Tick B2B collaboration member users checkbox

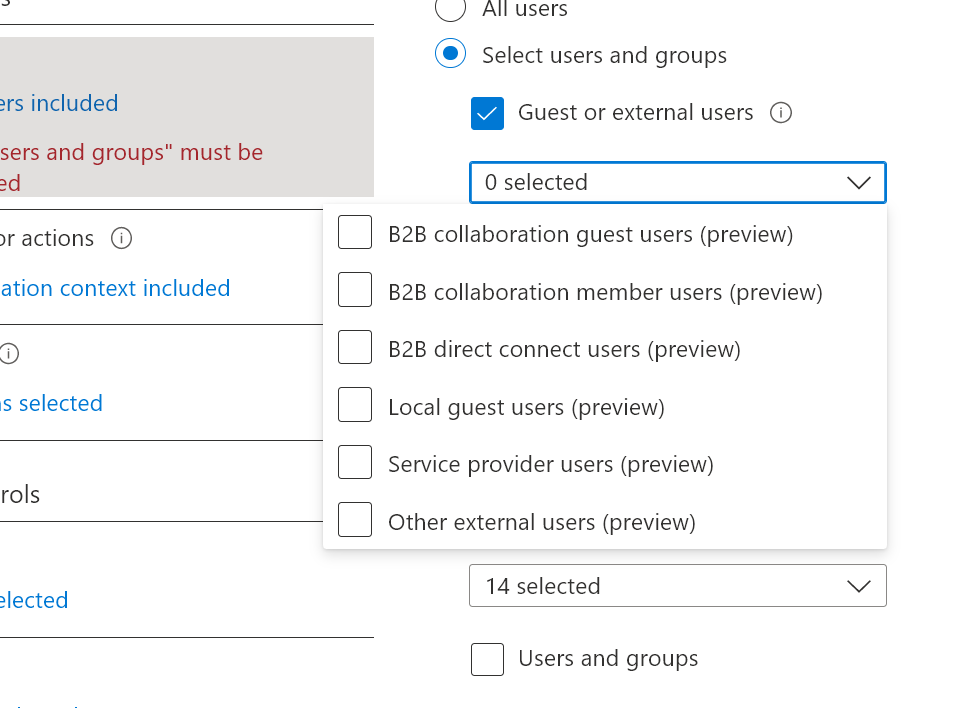coord(355,290)
